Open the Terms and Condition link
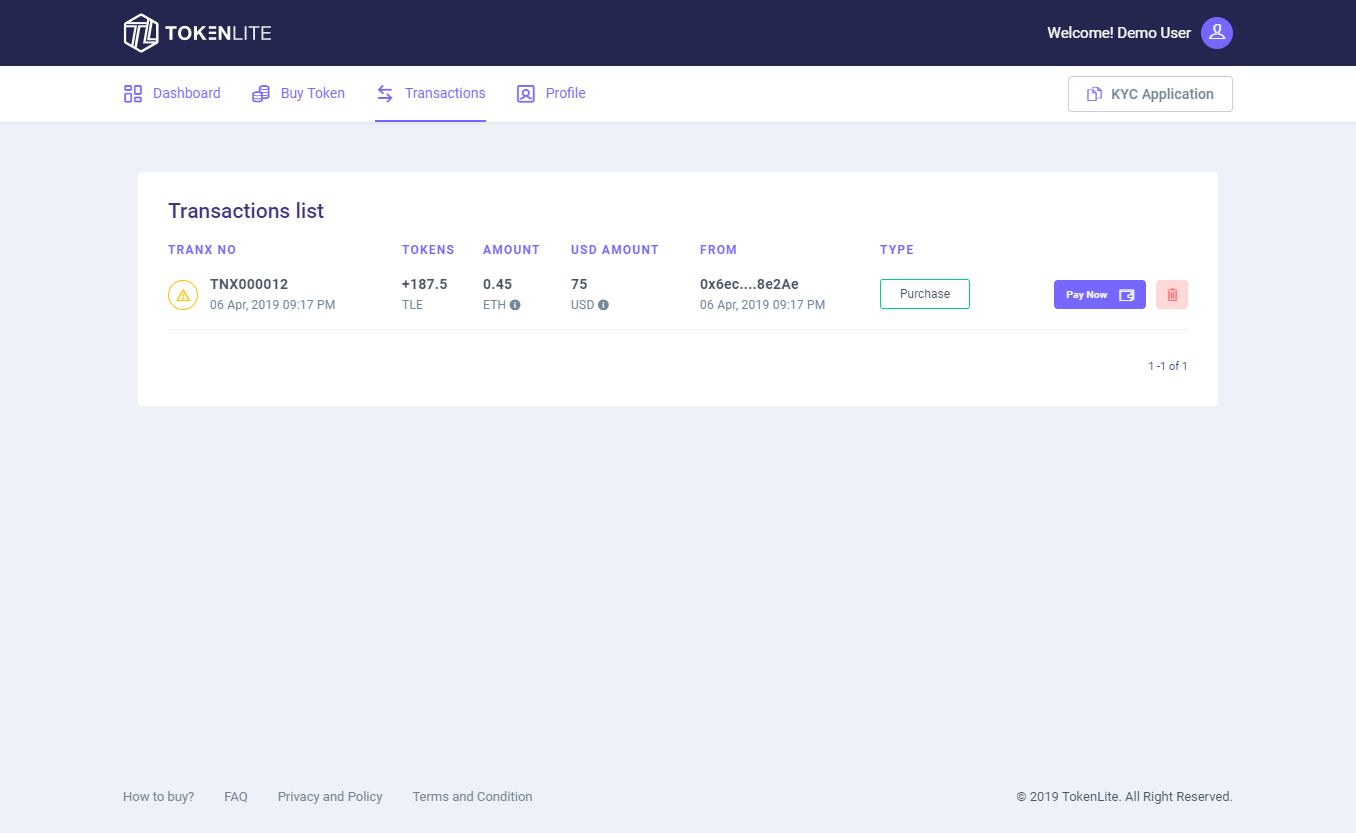1356x833 pixels. (x=472, y=797)
